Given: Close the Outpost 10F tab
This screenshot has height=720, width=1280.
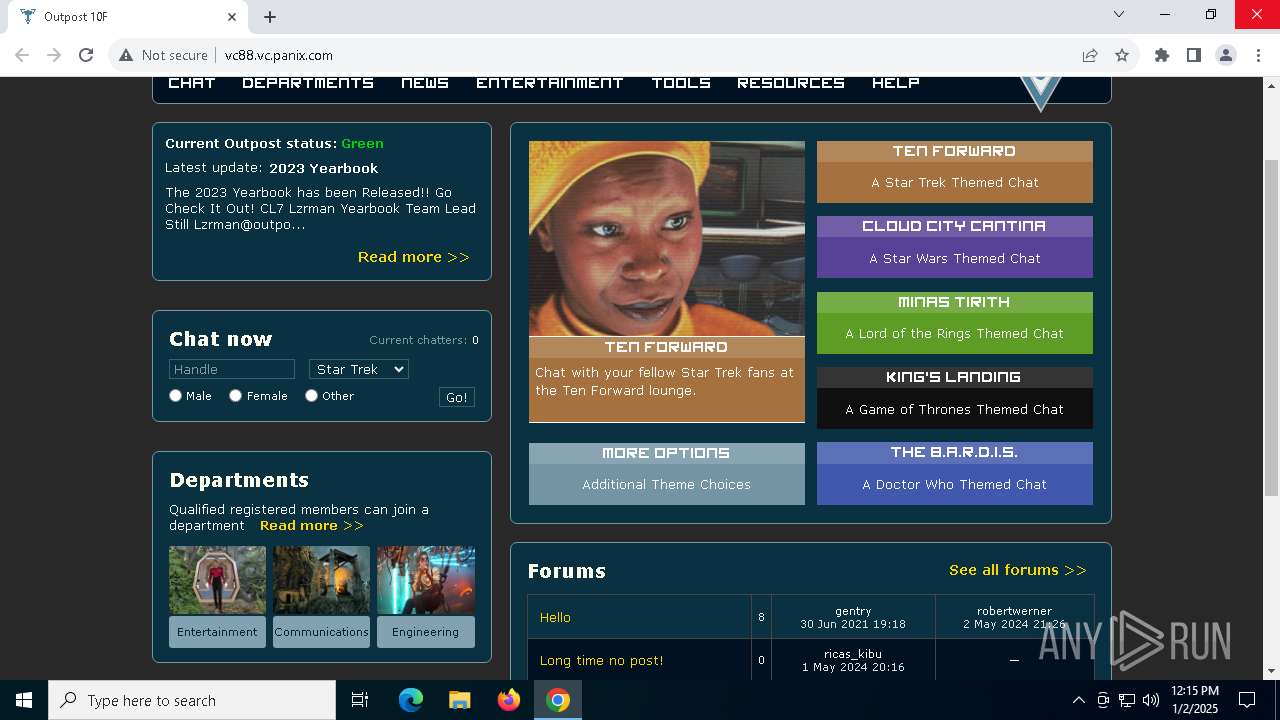Looking at the screenshot, I should pyautogui.click(x=232, y=16).
